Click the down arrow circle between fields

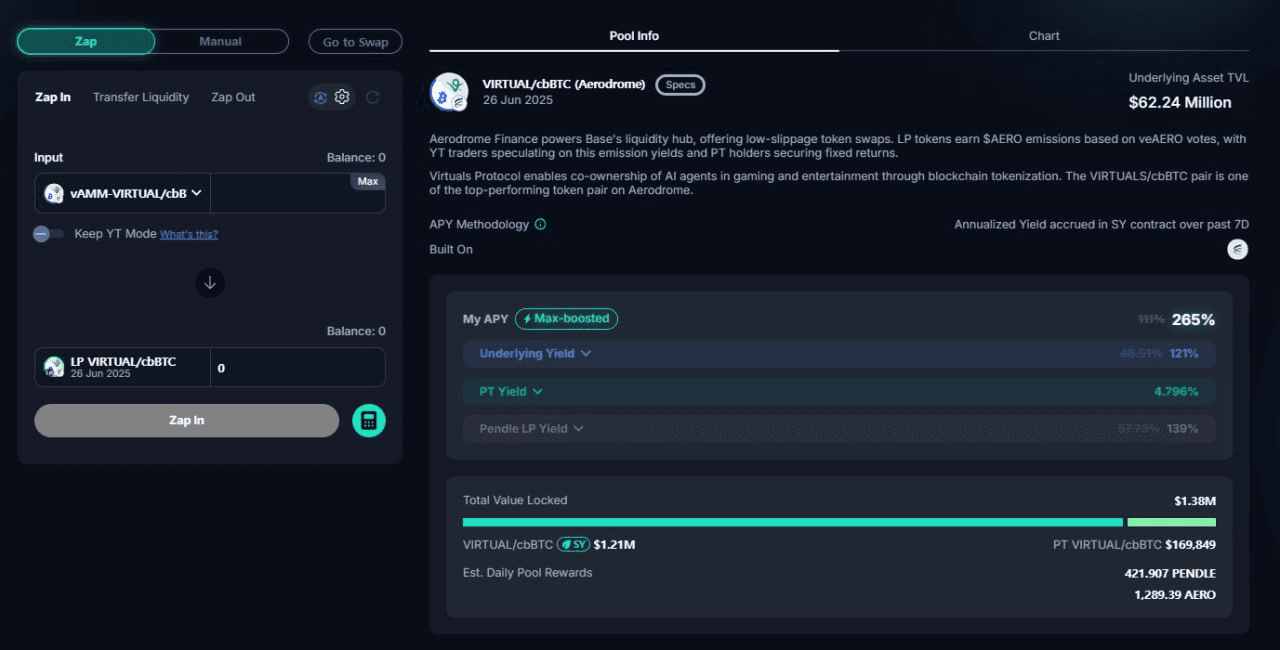210,283
